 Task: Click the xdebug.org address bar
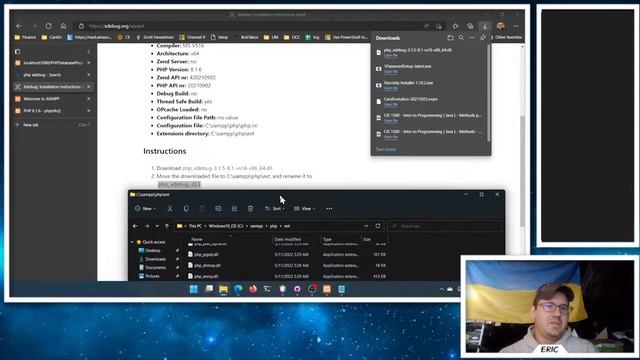tap(253, 26)
